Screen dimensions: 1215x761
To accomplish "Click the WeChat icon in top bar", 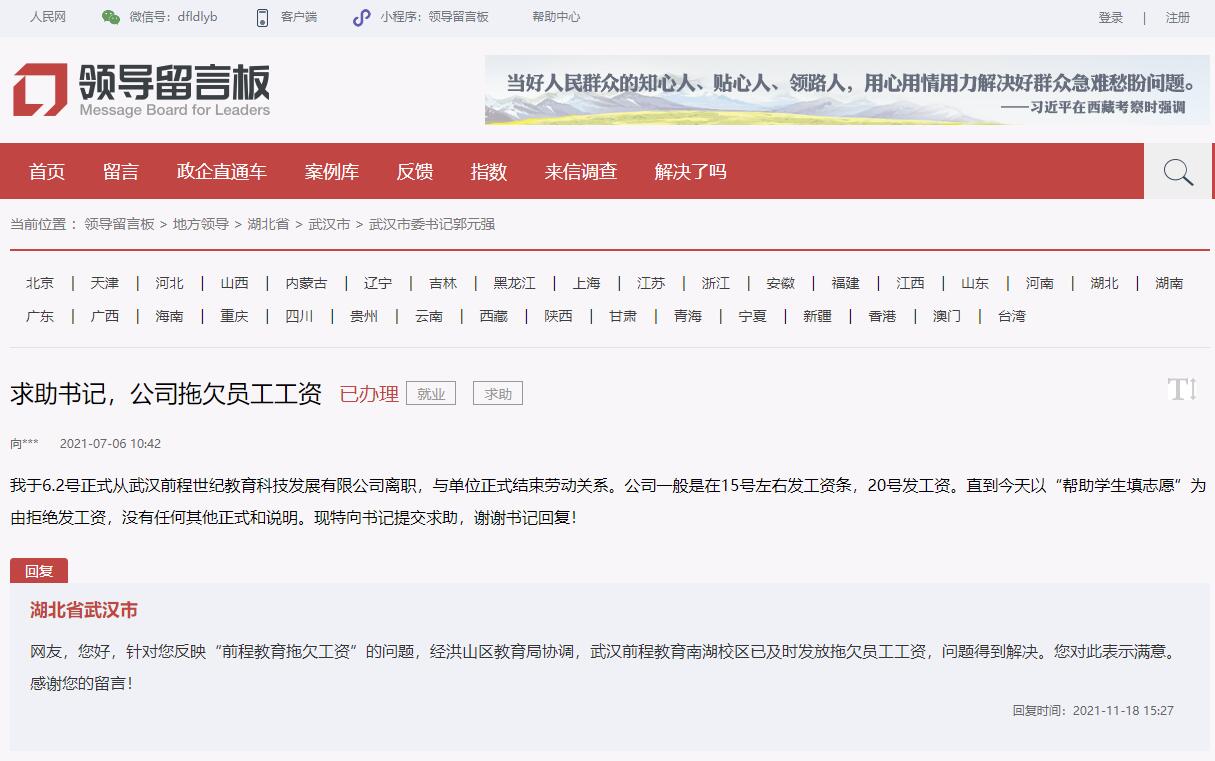I will click(x=111, y=17).
